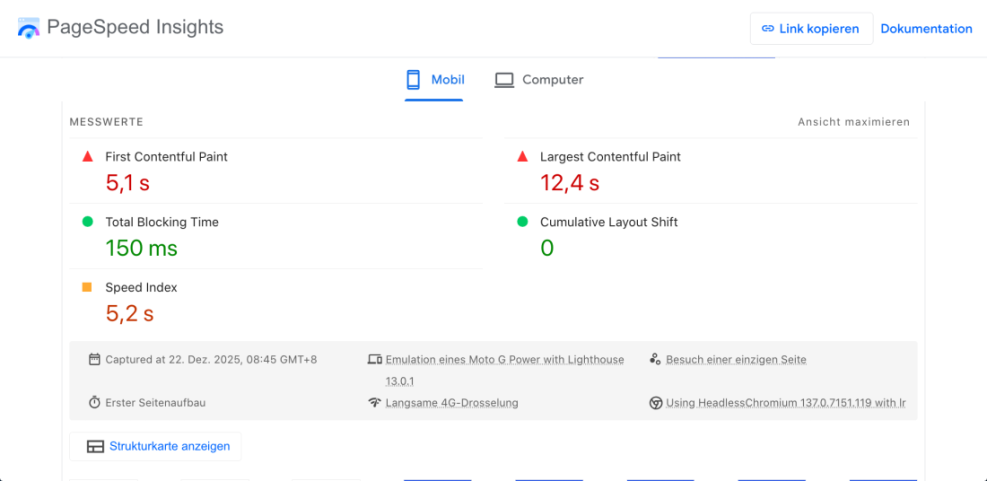Select the First Contentful Paint label
The height and width of the screenshot is (481, 987).
(166, 157)
